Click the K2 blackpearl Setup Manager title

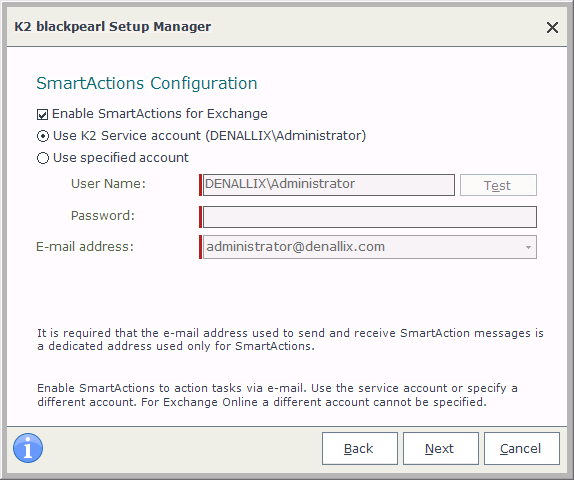(x=113, y=27)
